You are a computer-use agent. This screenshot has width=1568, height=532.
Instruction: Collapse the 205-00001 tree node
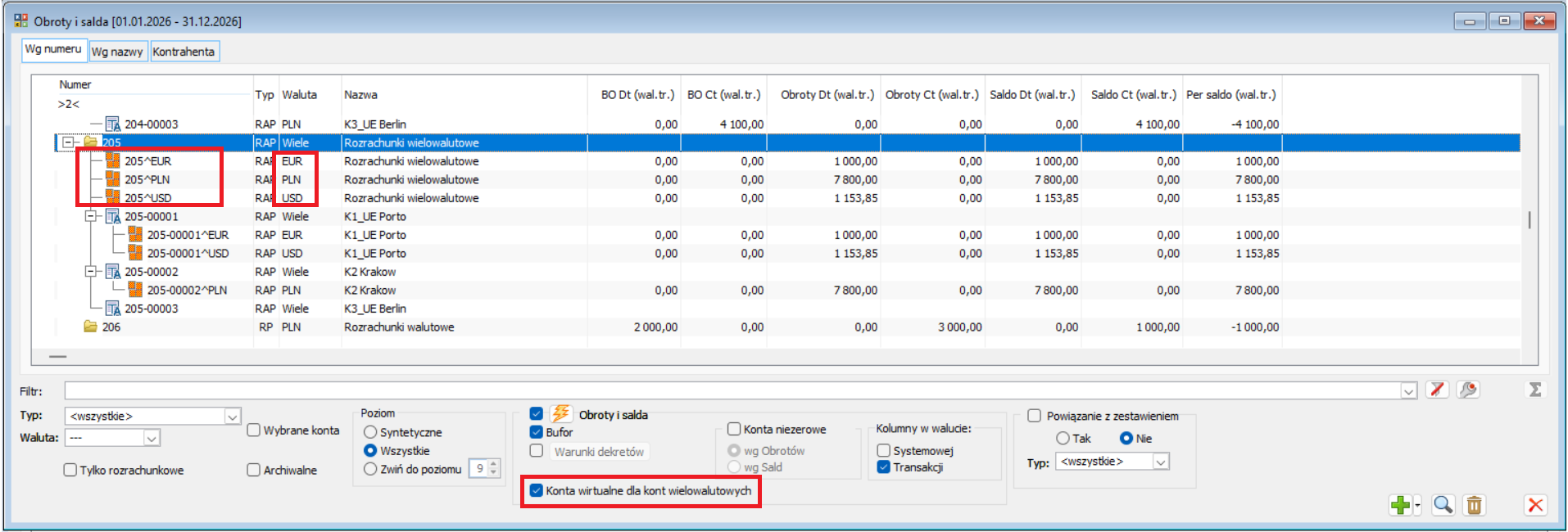point(91,217)
